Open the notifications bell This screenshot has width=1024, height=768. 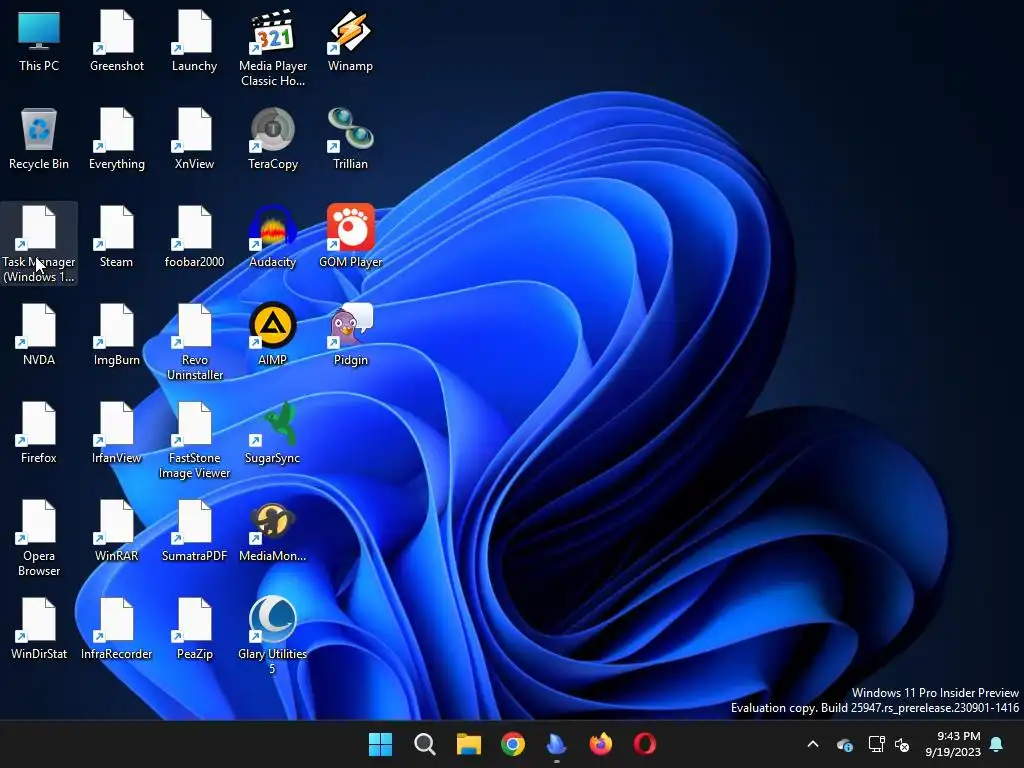pos(997,744)
